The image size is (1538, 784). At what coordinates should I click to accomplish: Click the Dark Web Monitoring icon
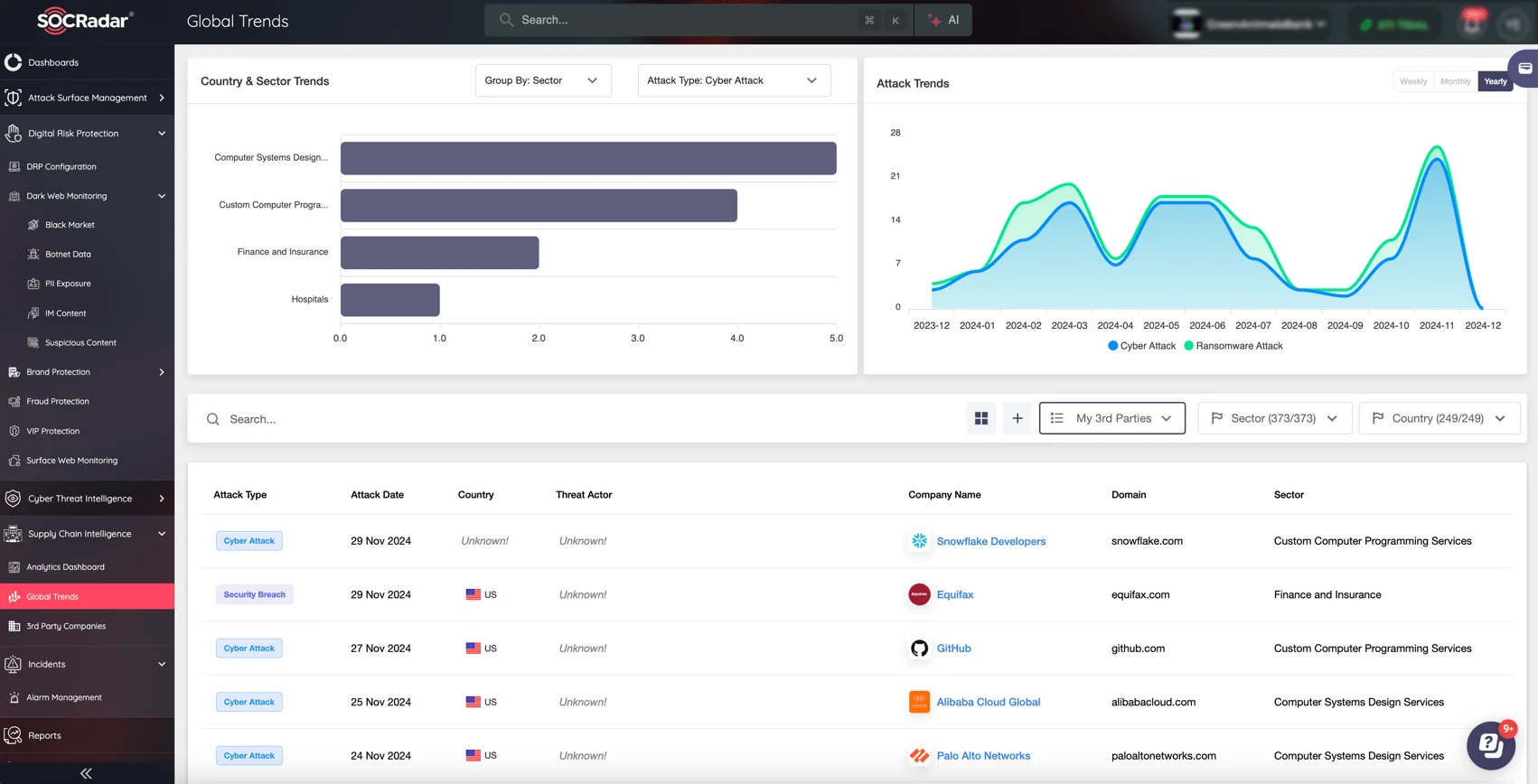[x=14, y=196]
